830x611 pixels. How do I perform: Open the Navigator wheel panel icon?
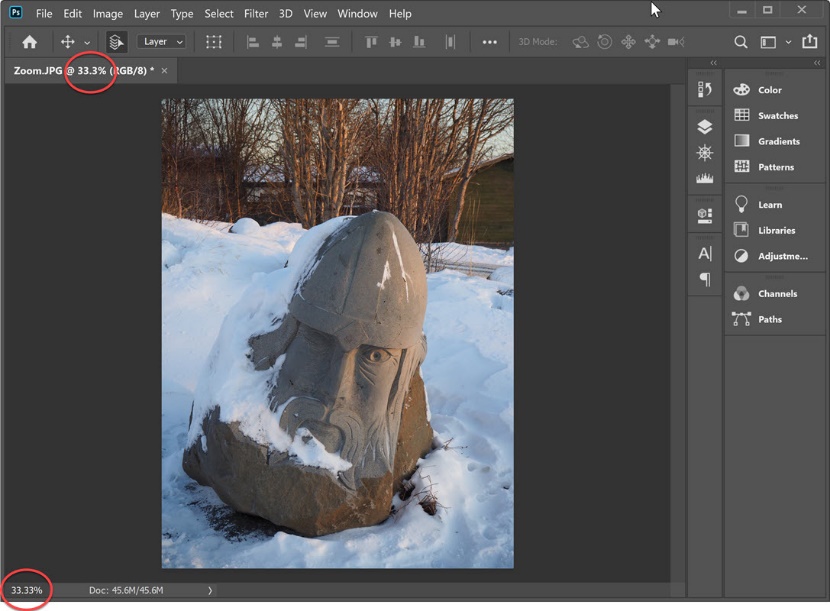[705, 153]
